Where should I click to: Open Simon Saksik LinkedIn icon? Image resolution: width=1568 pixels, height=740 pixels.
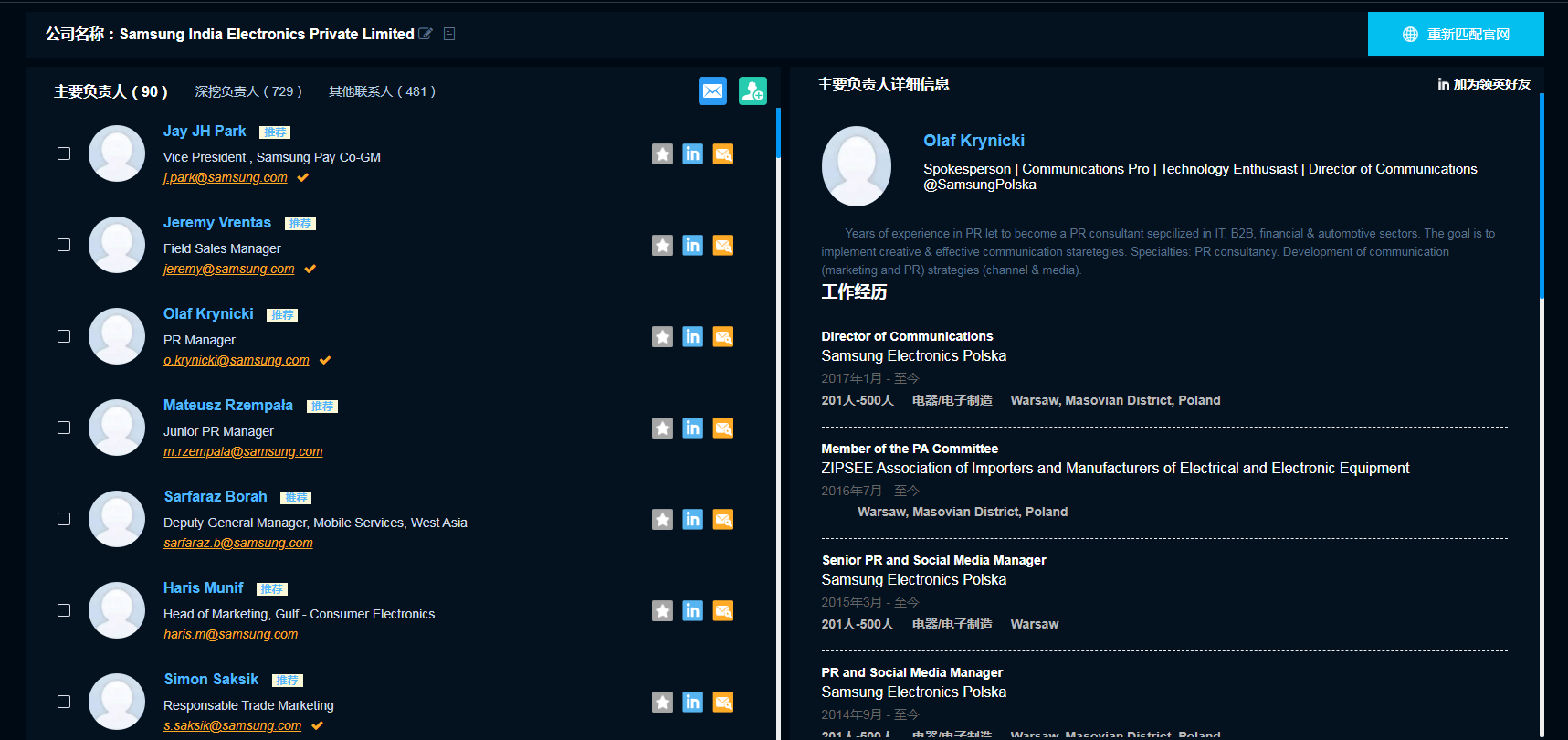(x=693, y=703)
